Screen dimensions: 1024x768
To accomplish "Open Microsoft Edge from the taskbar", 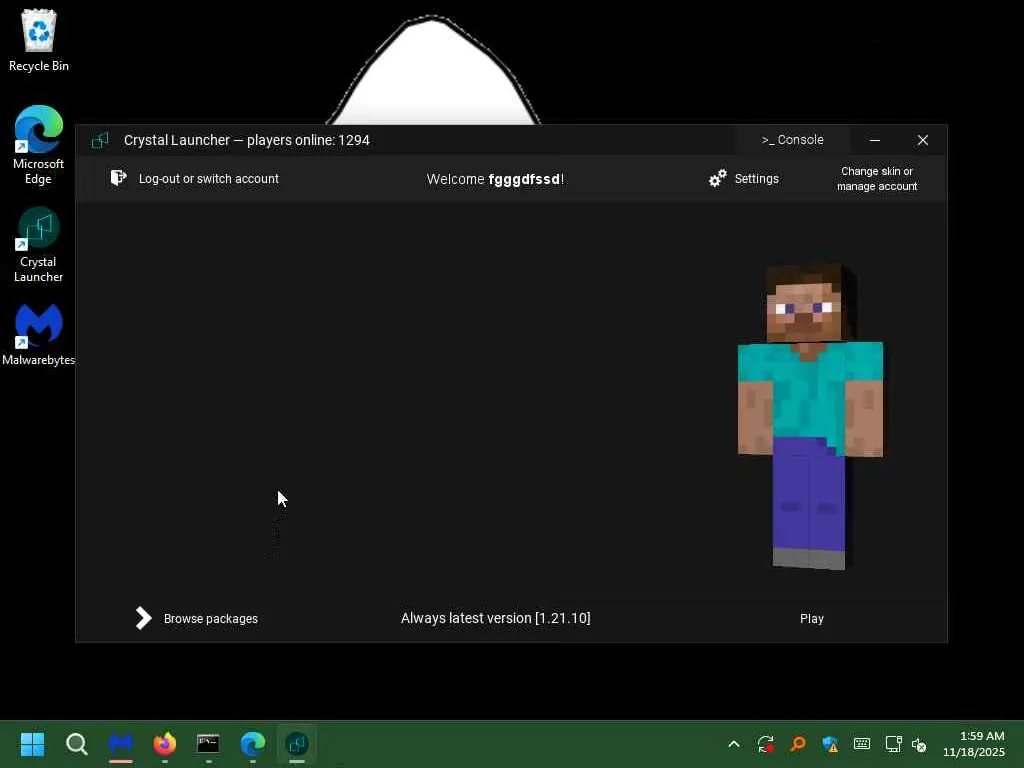I will [x=253, y=743].
